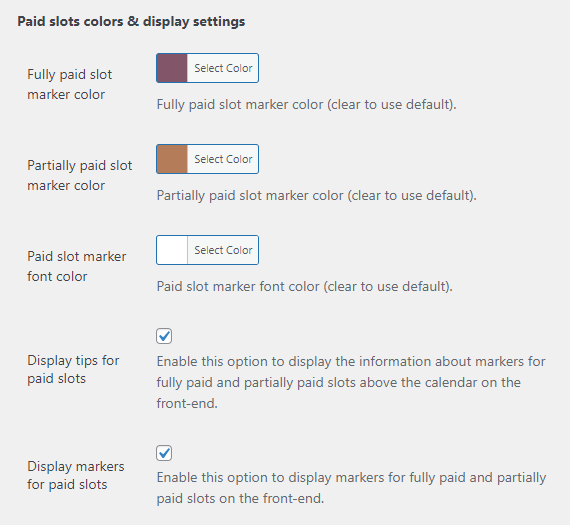Click Select Color for fully paid slot marker
The width and height of the screenshot is (570, 525).
tap(223, 68)
